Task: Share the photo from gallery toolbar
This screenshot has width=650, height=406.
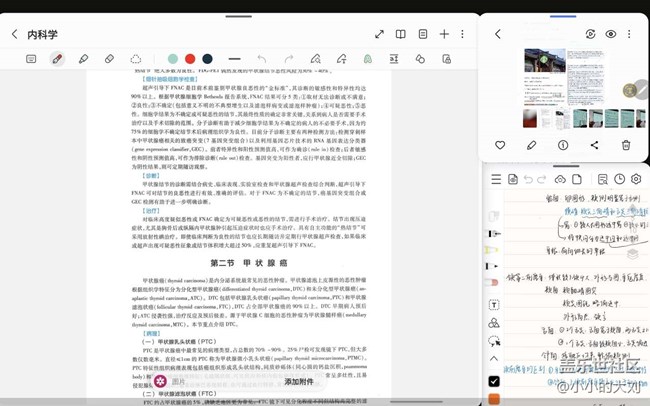Action: (x=594, y=145)
